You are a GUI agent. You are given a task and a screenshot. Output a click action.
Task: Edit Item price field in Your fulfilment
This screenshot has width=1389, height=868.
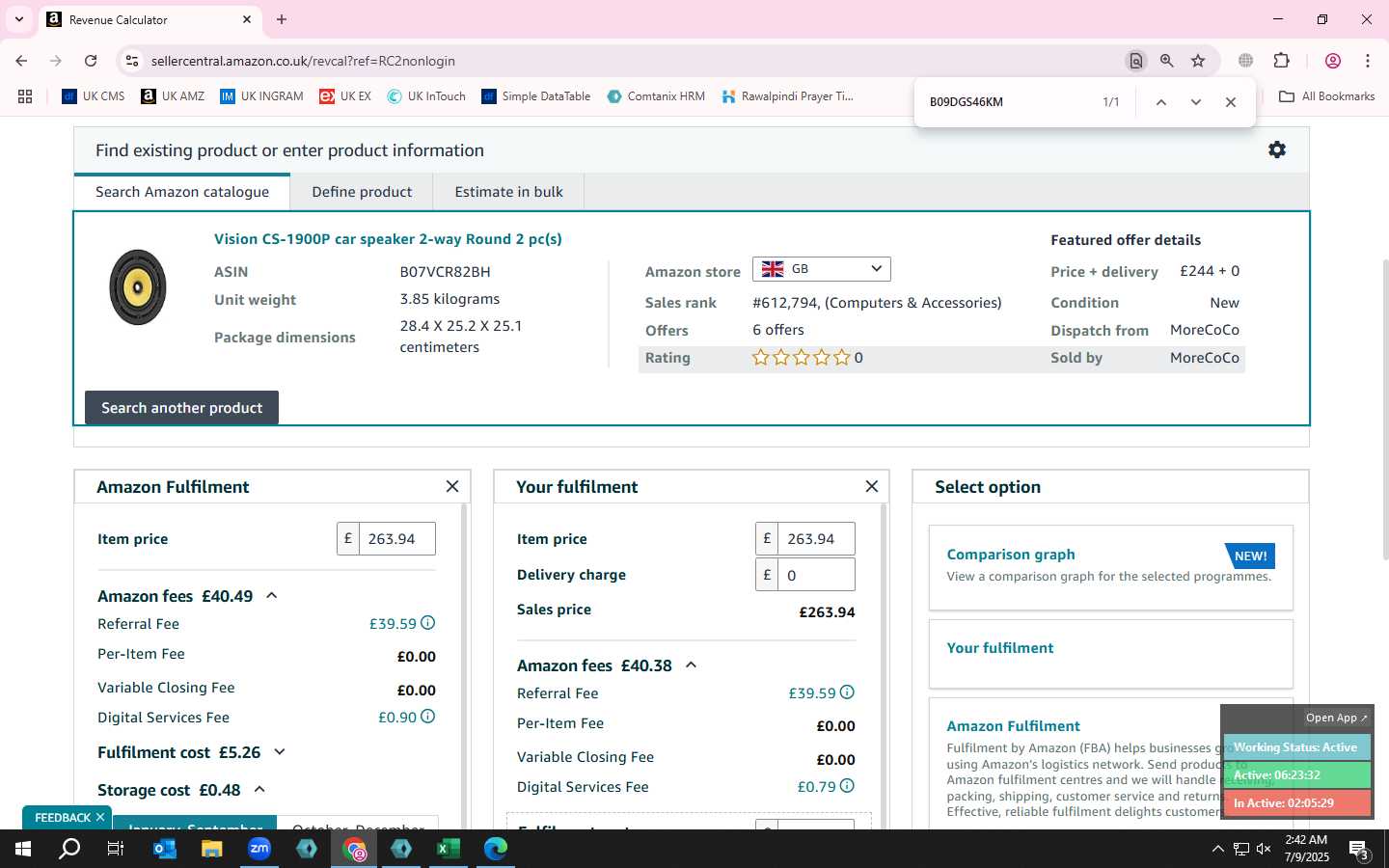coord(816,539)
